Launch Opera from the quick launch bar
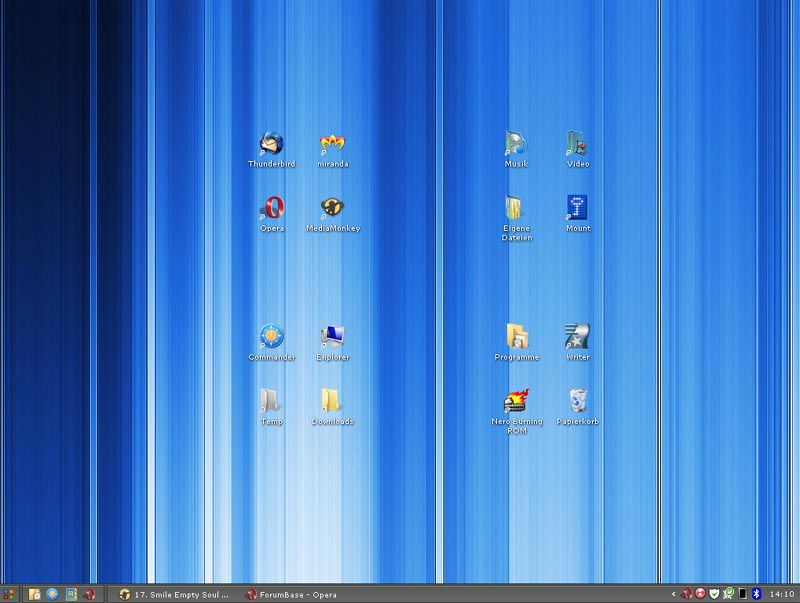The image size is (800, 603). [x=90, y=594]
